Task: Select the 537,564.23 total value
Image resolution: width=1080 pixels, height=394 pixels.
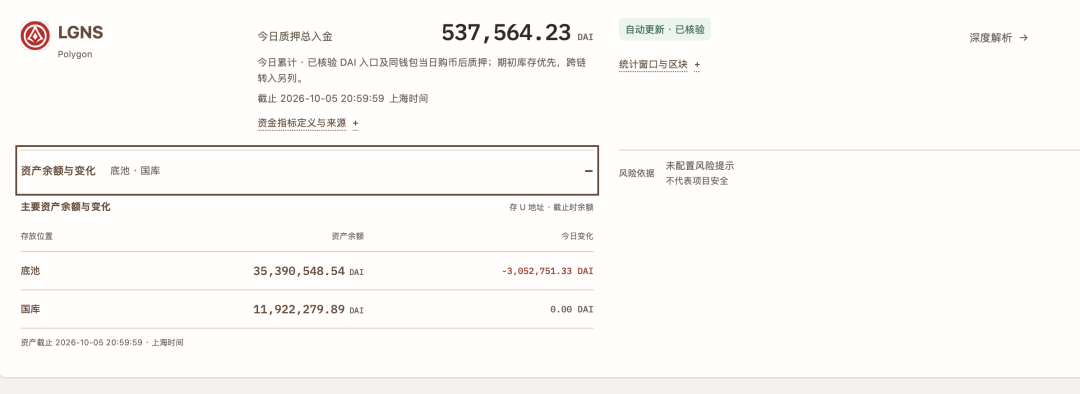Action: click(x=506, y=32)
